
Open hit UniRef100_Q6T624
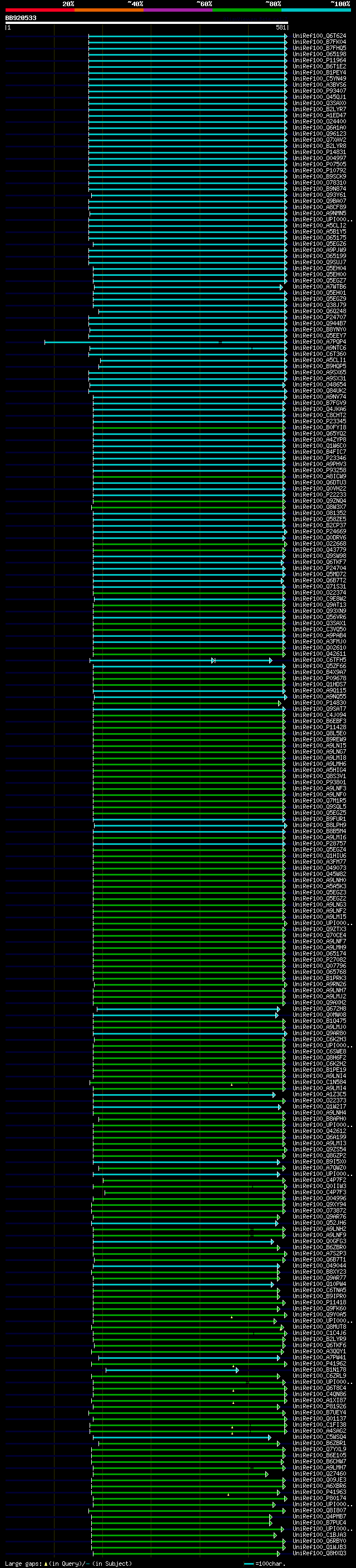(319, 36)
